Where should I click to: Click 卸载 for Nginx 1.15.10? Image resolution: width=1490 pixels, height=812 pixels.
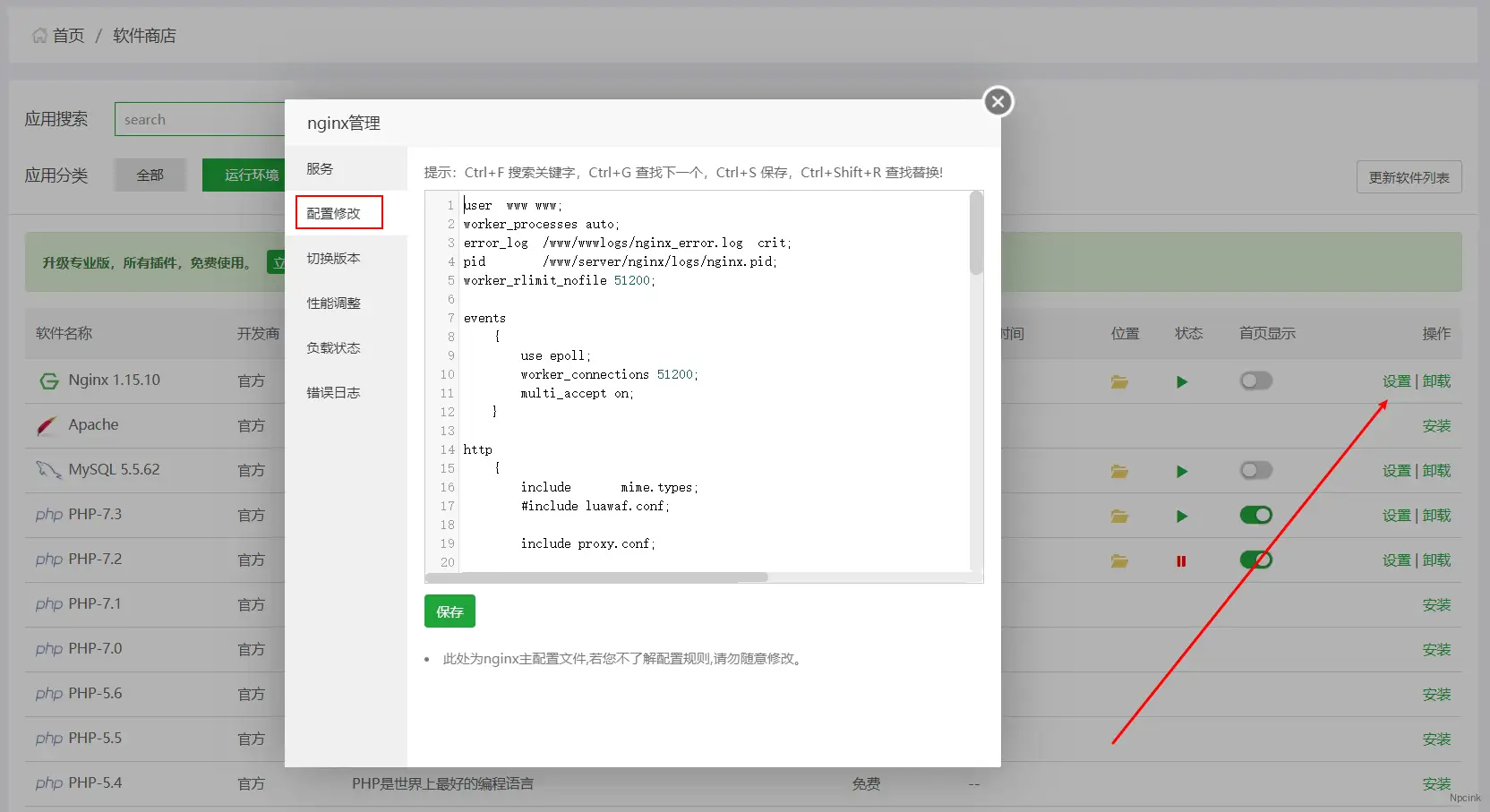(x=1436, y=381)
